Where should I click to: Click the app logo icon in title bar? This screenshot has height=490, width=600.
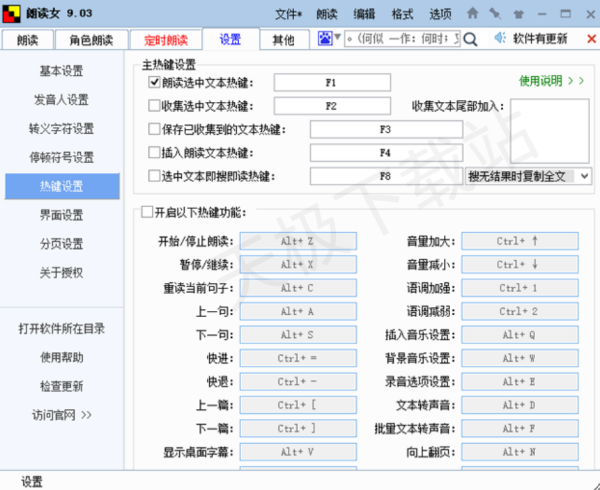[11, 13]
